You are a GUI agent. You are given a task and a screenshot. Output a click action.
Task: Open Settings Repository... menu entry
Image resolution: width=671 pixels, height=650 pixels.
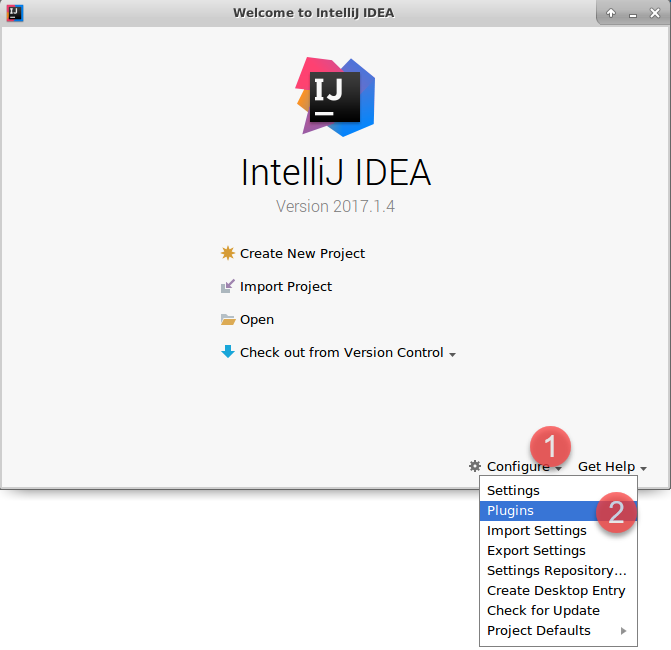[x=558, y=570]
